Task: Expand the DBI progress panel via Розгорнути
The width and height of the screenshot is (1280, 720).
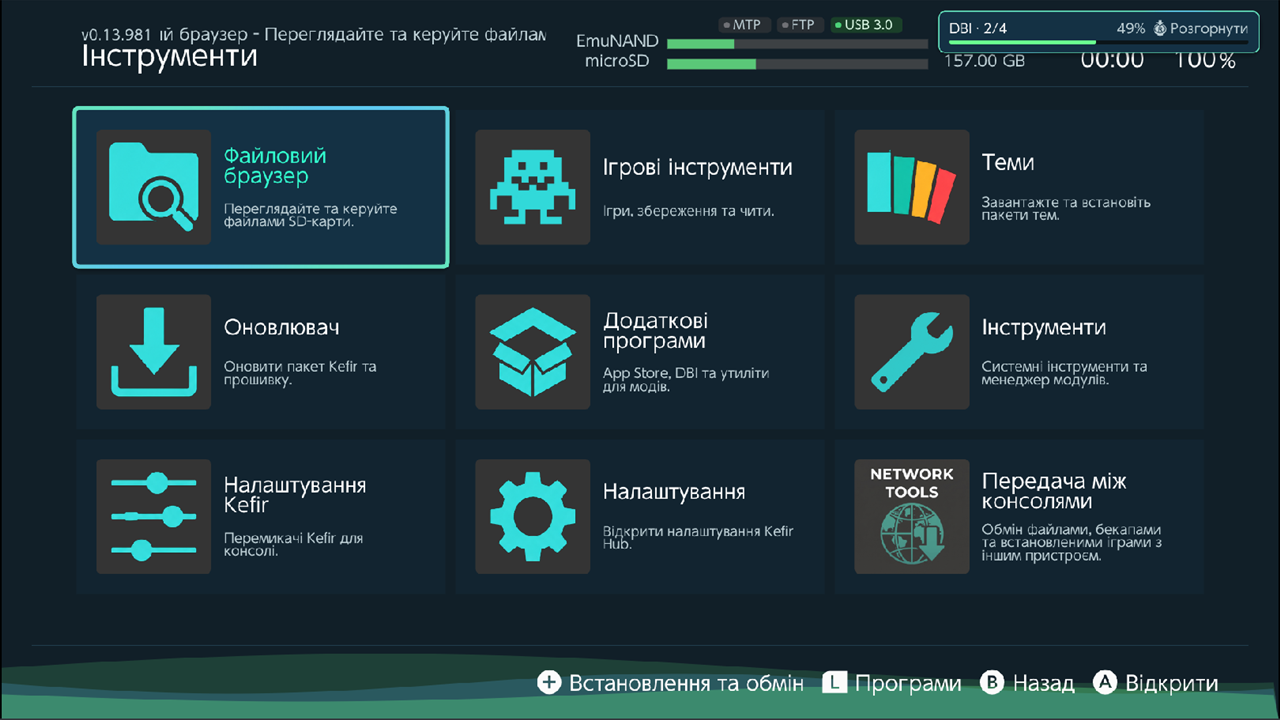Action: click(1200, 29)
